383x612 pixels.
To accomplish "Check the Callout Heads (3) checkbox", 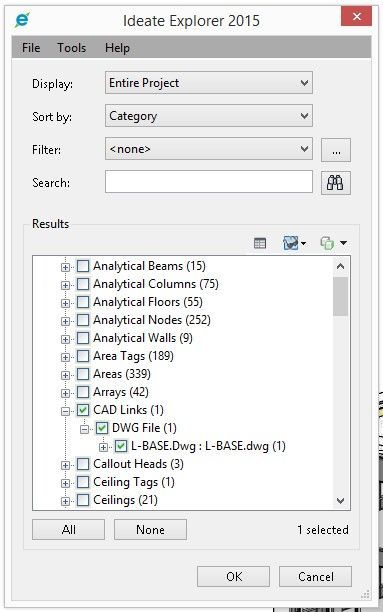I will tap(83, 464).
